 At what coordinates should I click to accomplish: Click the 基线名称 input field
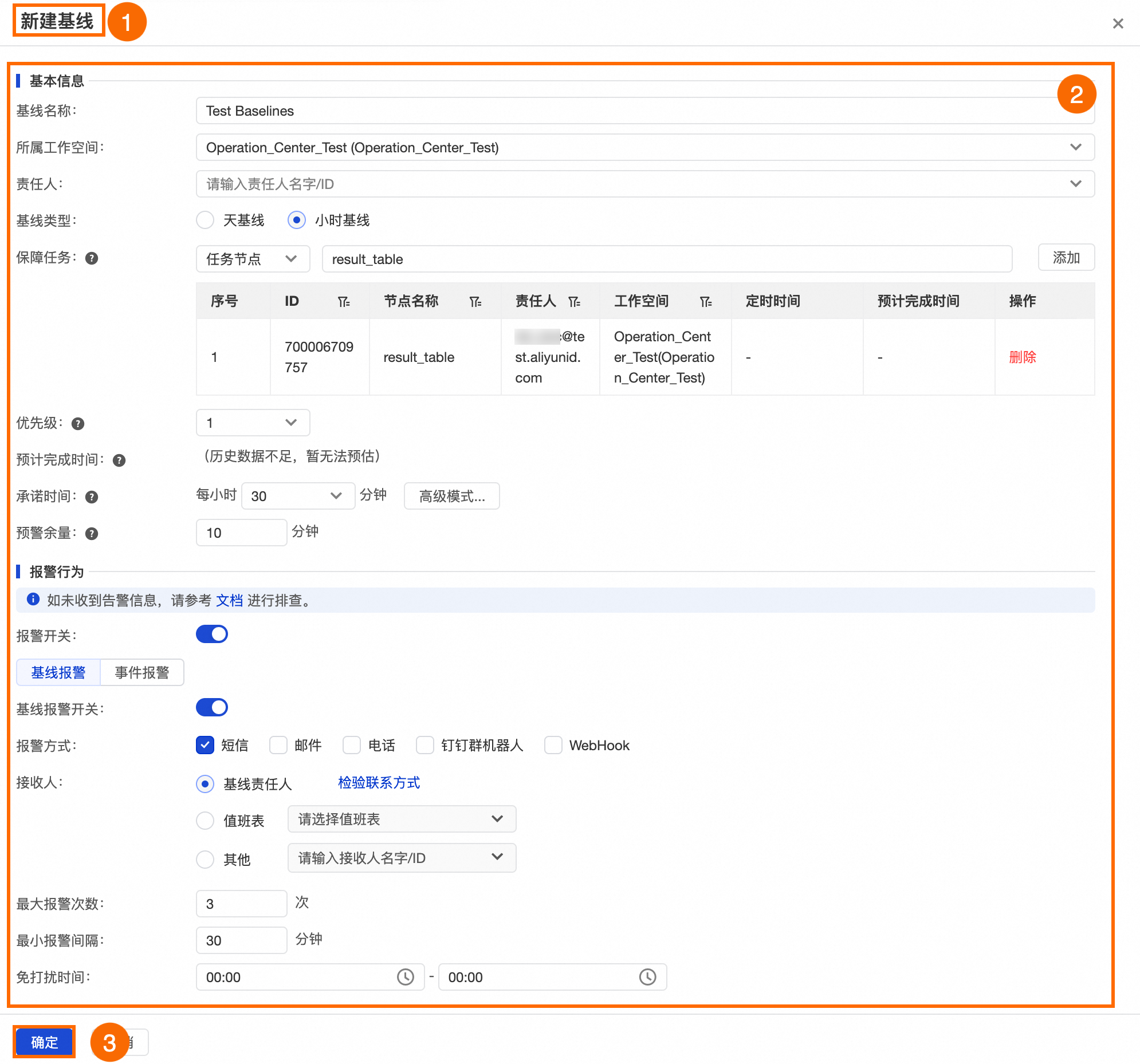645,111
